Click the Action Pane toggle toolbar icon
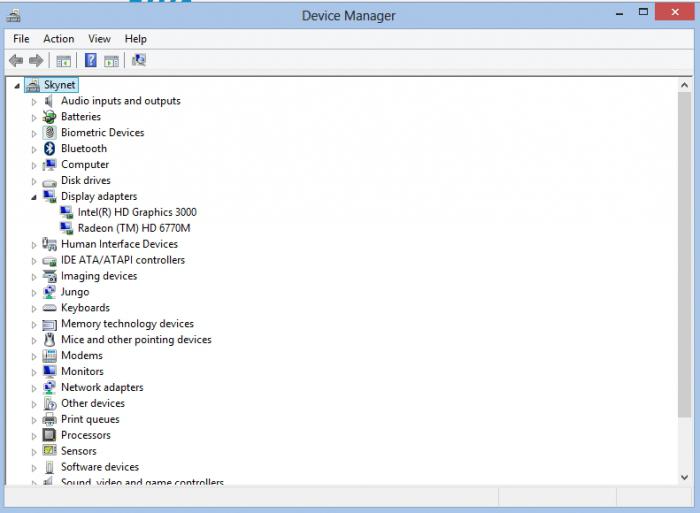 [112, 61]
